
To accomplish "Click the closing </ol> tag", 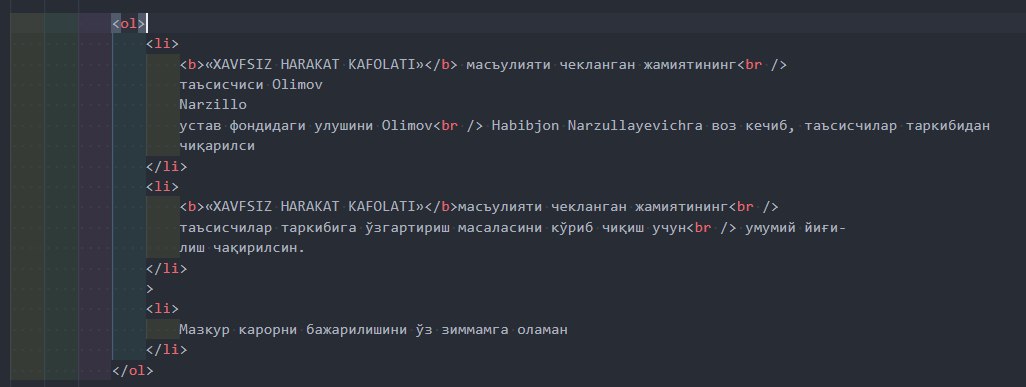I will (133, 371).
